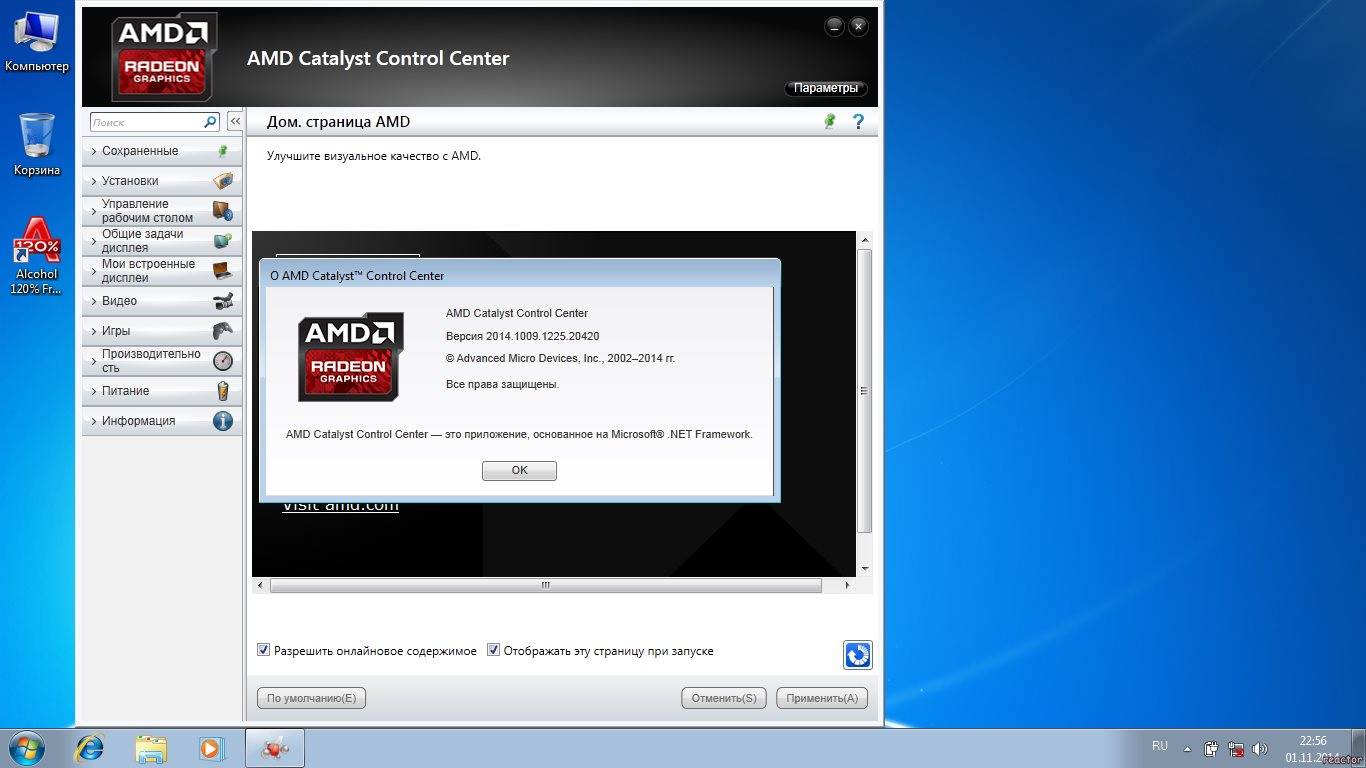Open help via the question mark icon
Viewport: 1366px width, 768px height.
tap(858, 121)
